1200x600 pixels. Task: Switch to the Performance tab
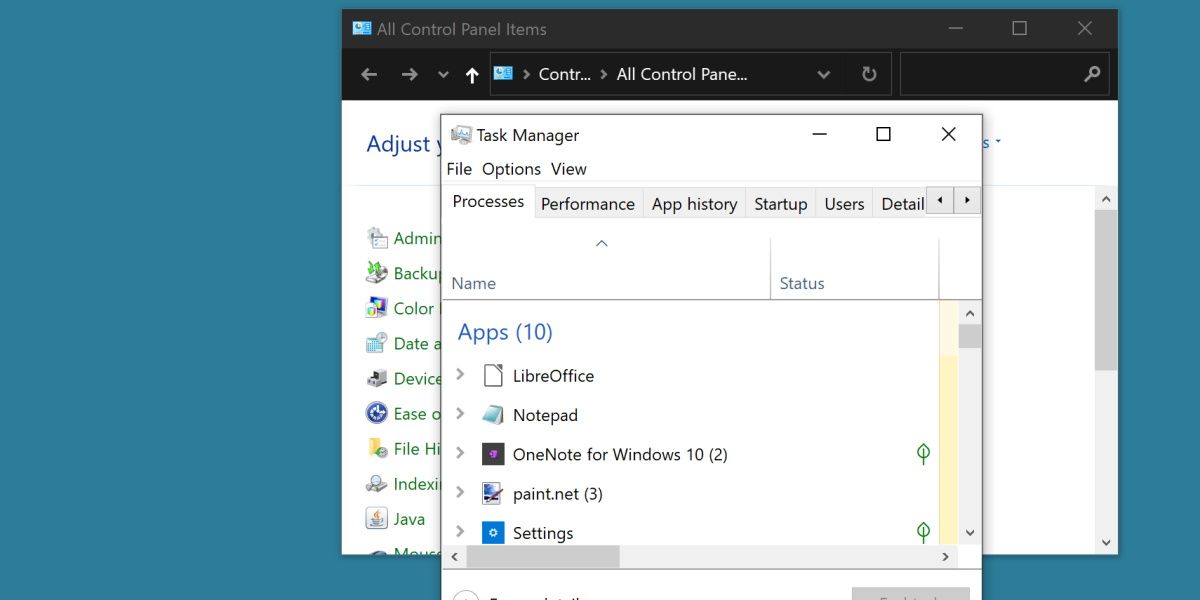(588, 204)
